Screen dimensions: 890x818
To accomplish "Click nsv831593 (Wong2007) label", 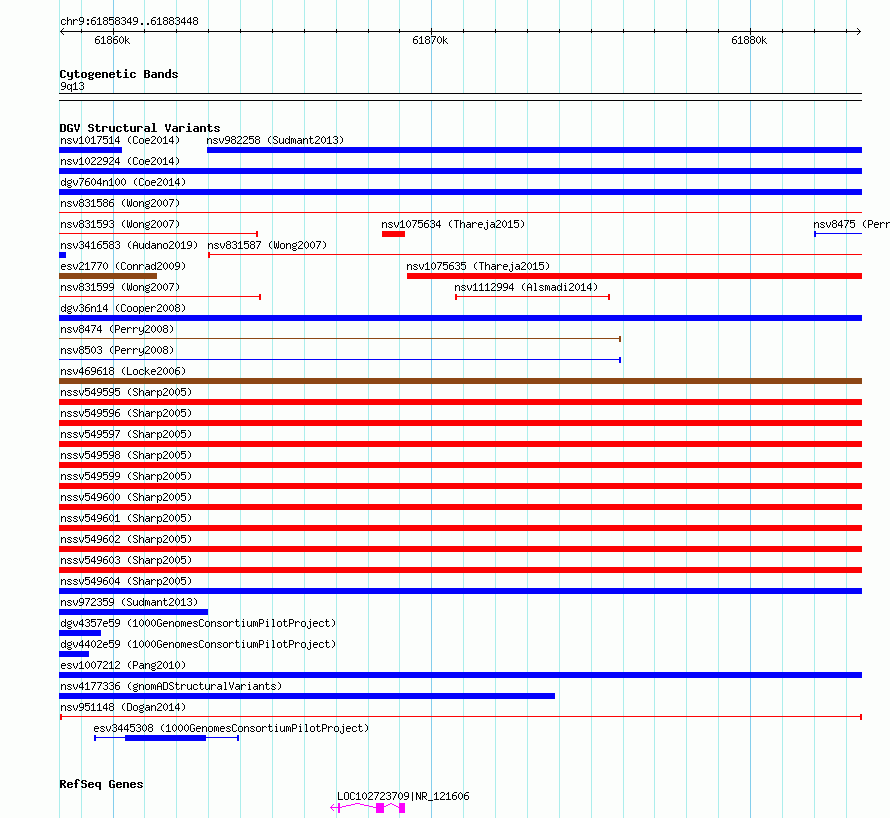I will point(120,224).
